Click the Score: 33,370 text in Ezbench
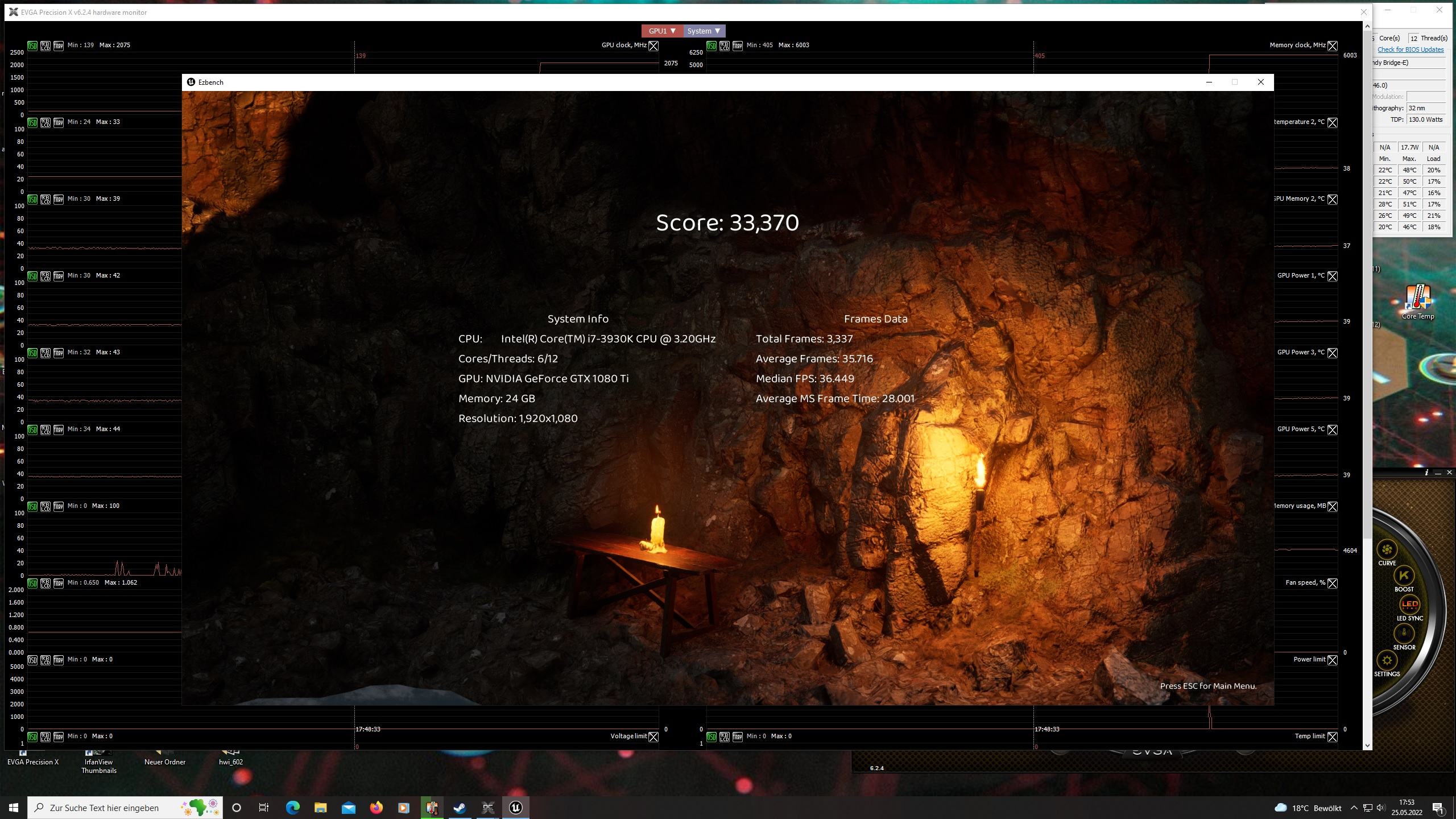Screen dimensions: 1456x819 click(727, 222)
